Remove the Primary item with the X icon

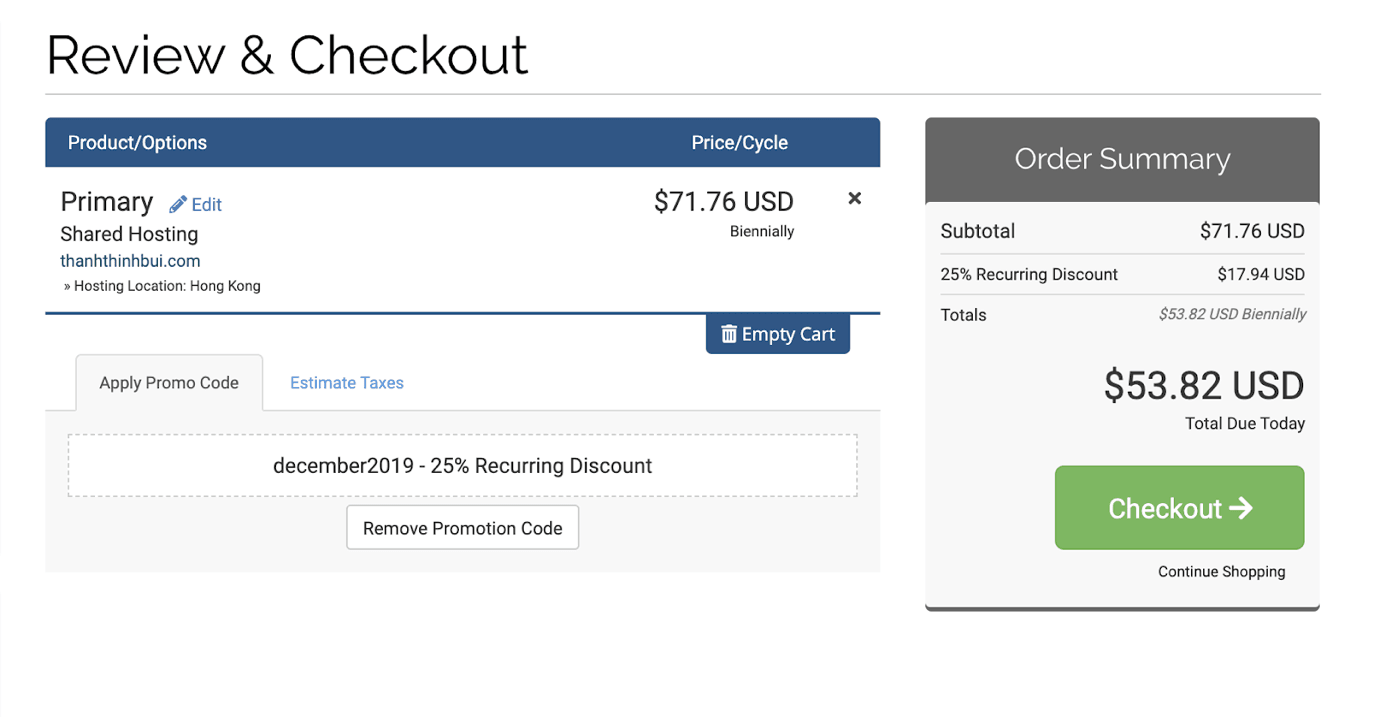(x=855, y=198)
